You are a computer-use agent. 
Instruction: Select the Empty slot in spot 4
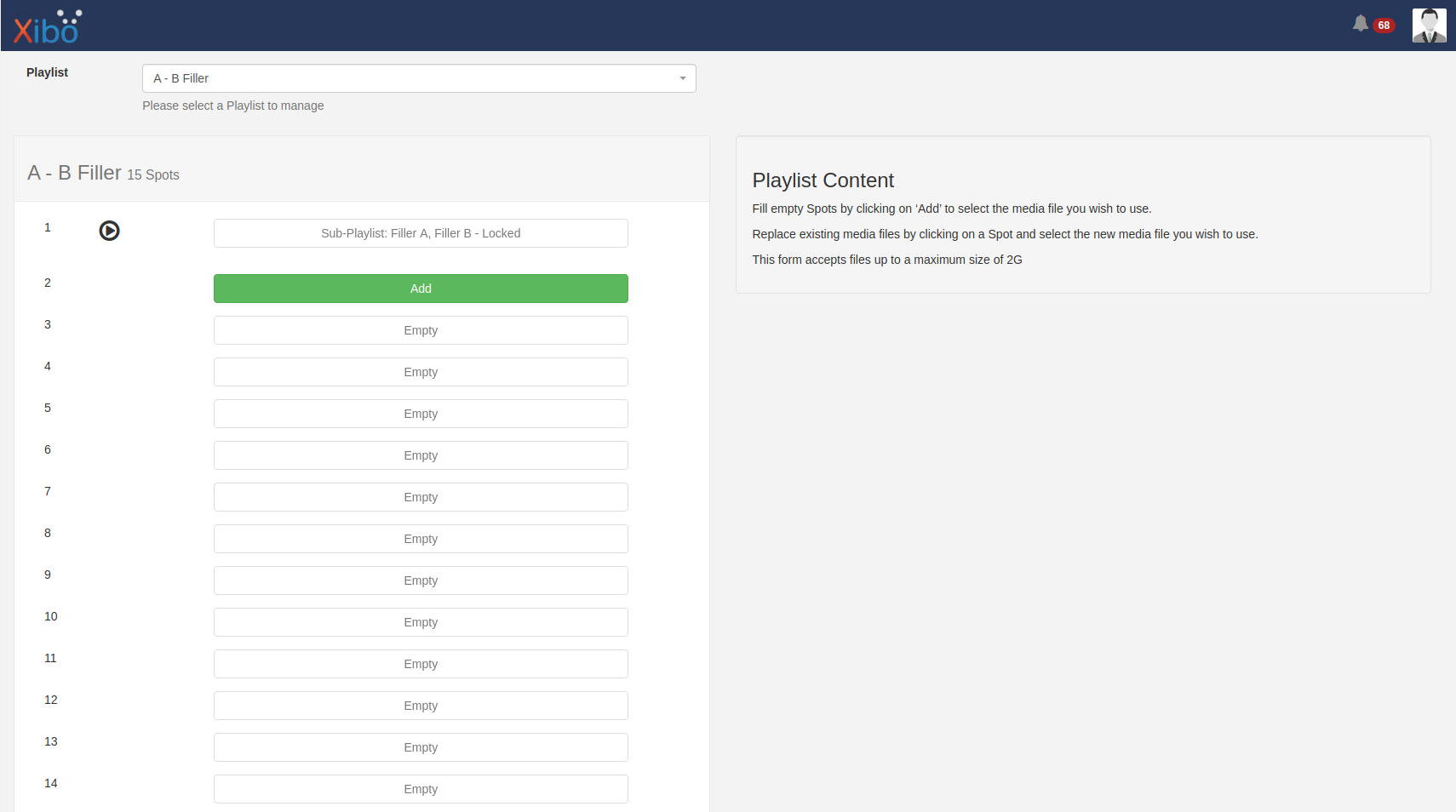pyautogui.click(x=421, y=372)
